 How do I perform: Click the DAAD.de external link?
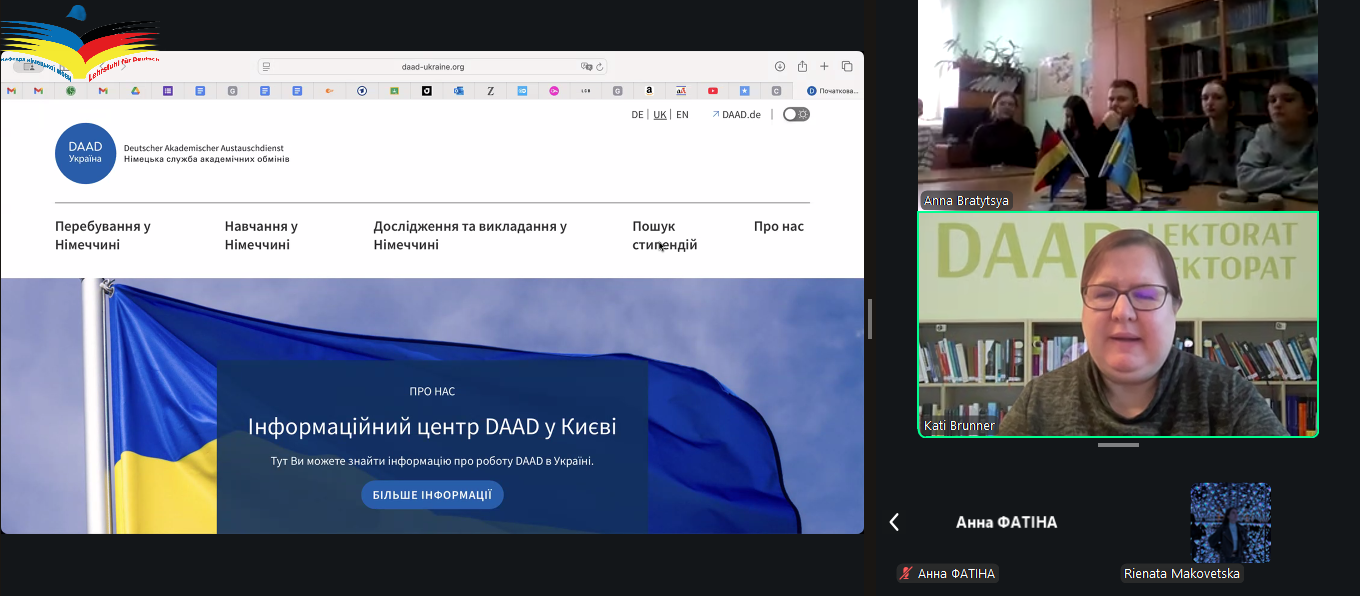[x=736, y=115]
